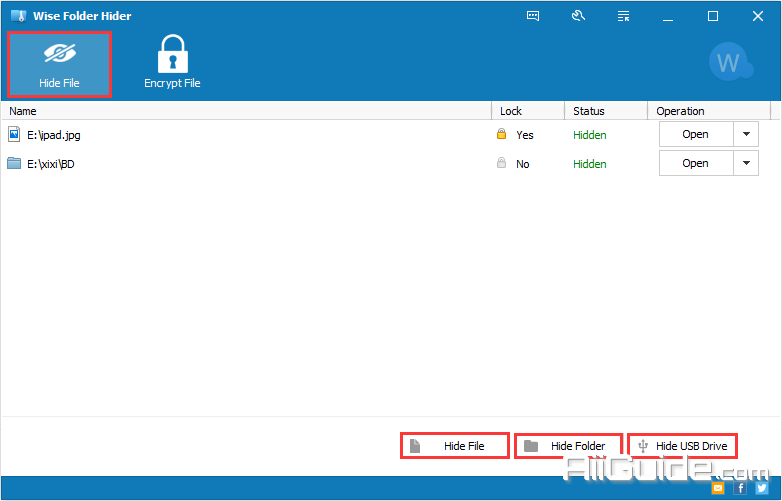Screen dimensions: 782x501
Task: Click the image file icon for ipad.jpg
Action: pos(14,134)
